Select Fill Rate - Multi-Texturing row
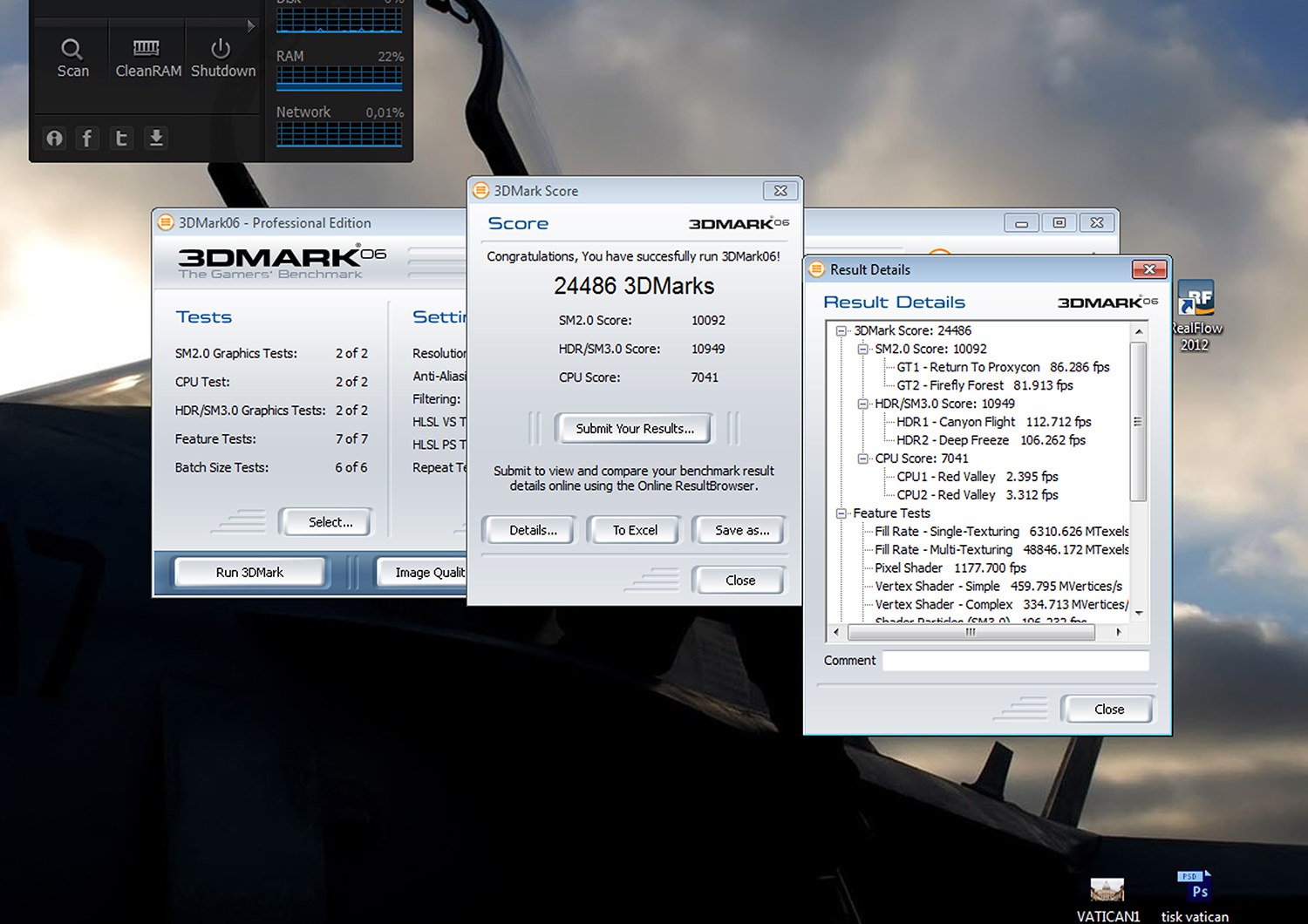 1001,550
